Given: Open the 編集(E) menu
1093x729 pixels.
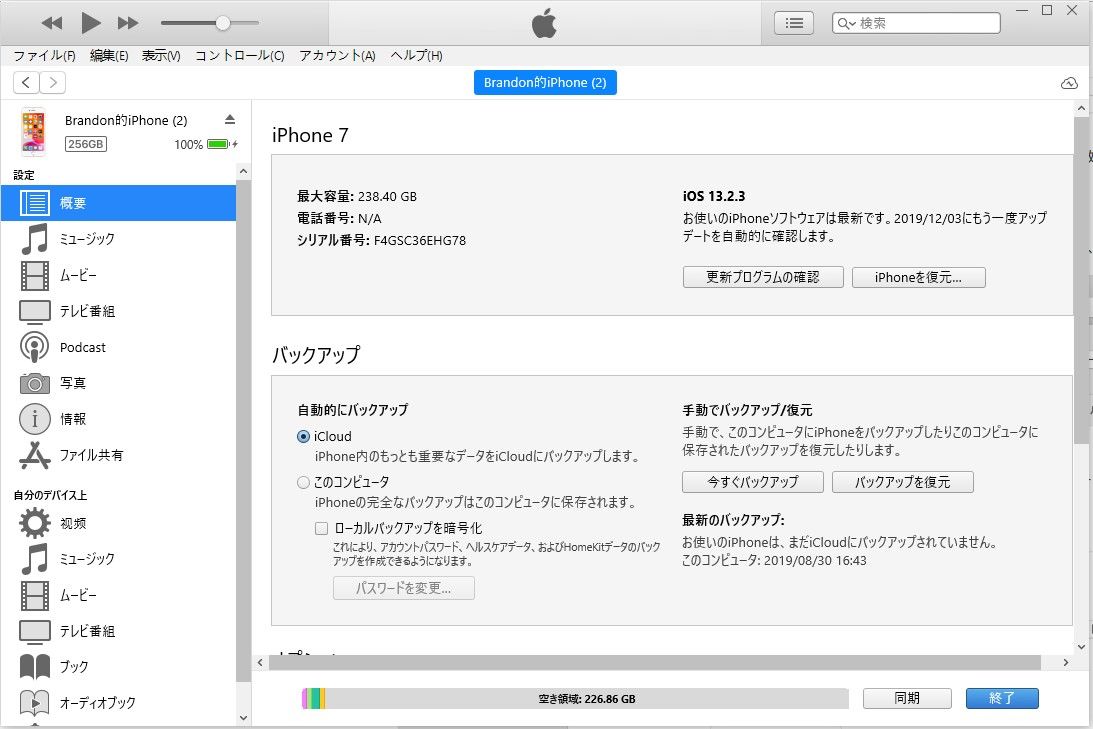Looking at the screenshot, I should click(x=109, y=56).
